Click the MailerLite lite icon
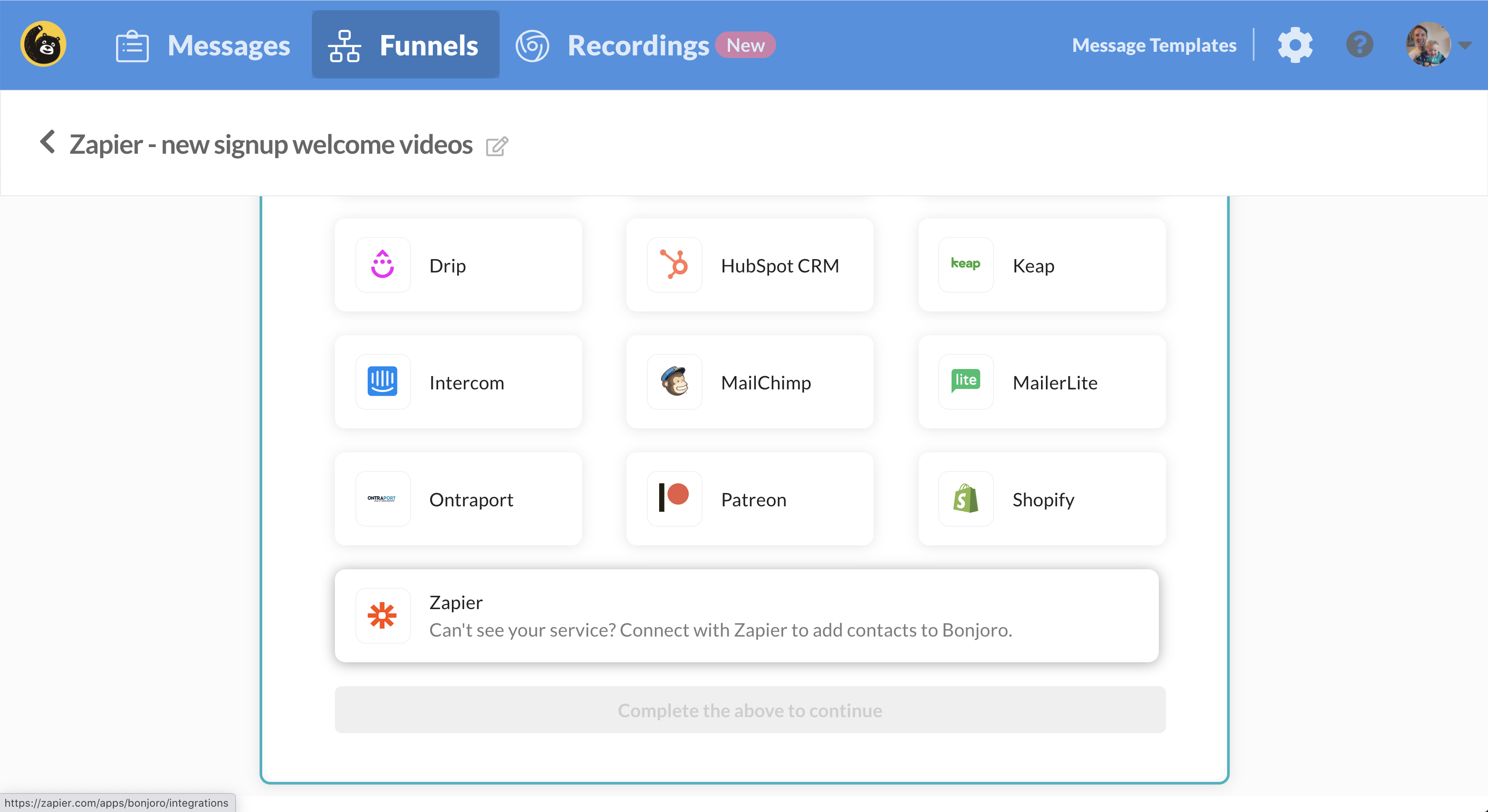 966,382
